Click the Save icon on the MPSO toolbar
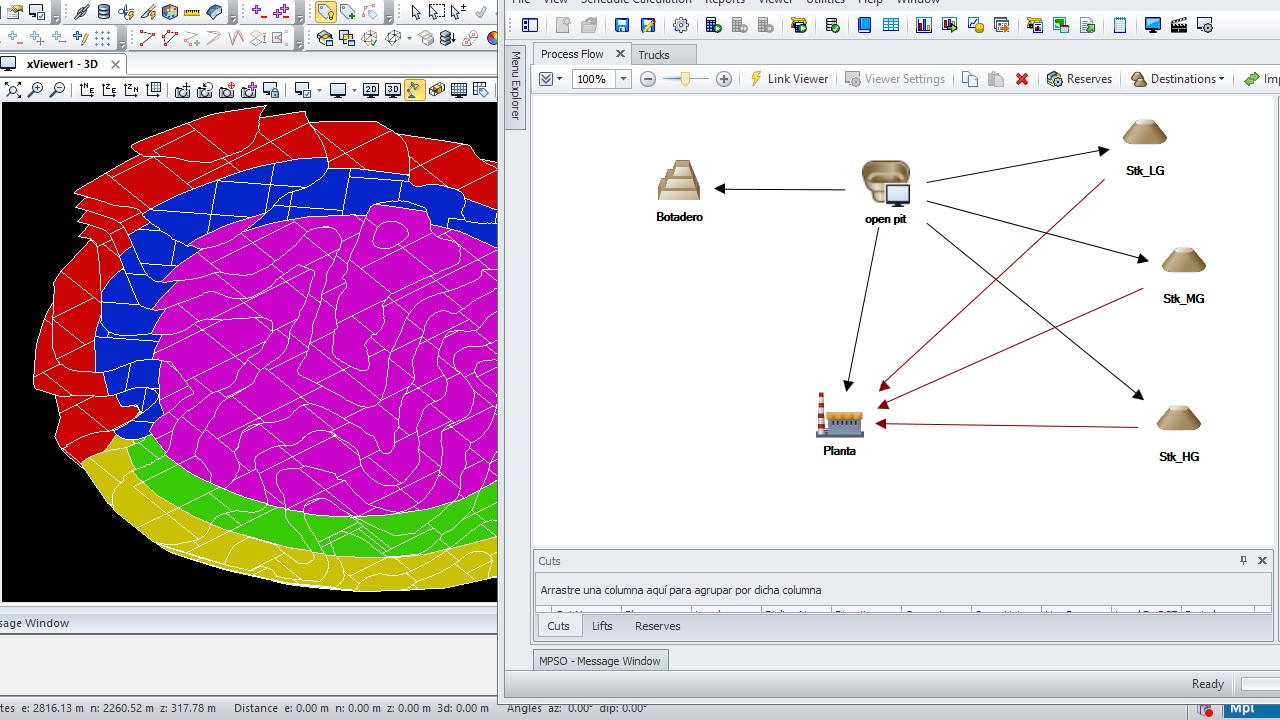 pyautogui.click(x=621, y=25)
